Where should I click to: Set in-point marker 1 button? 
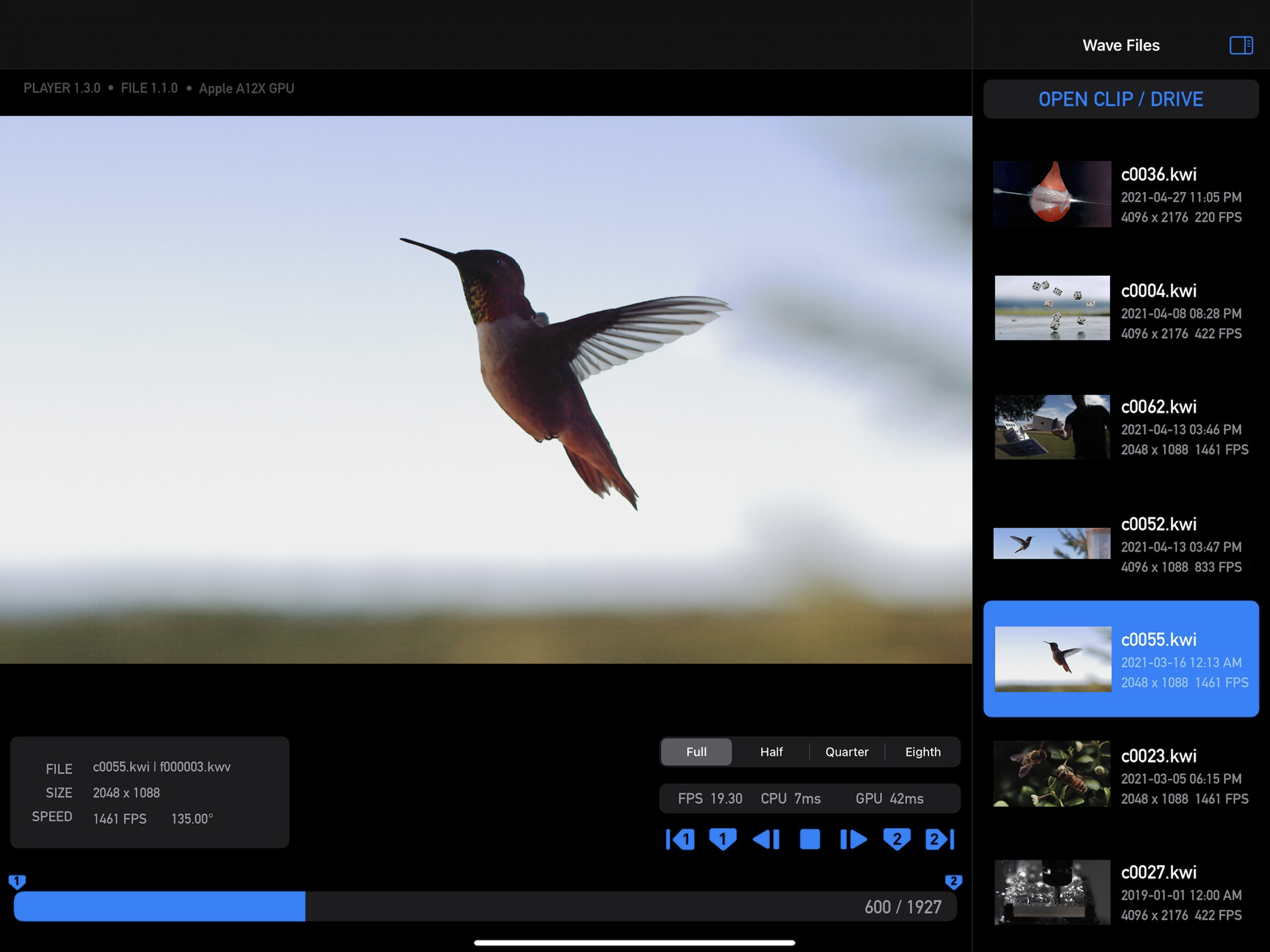[723, 840]
